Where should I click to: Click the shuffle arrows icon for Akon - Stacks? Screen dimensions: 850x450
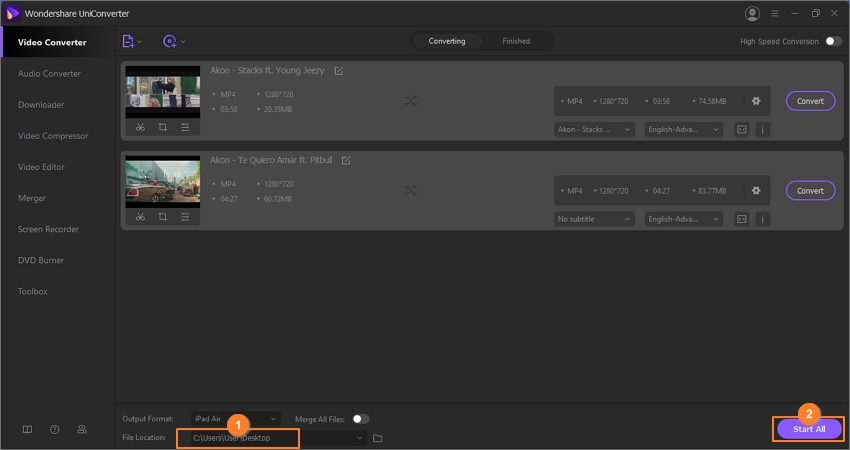(410, 101)
